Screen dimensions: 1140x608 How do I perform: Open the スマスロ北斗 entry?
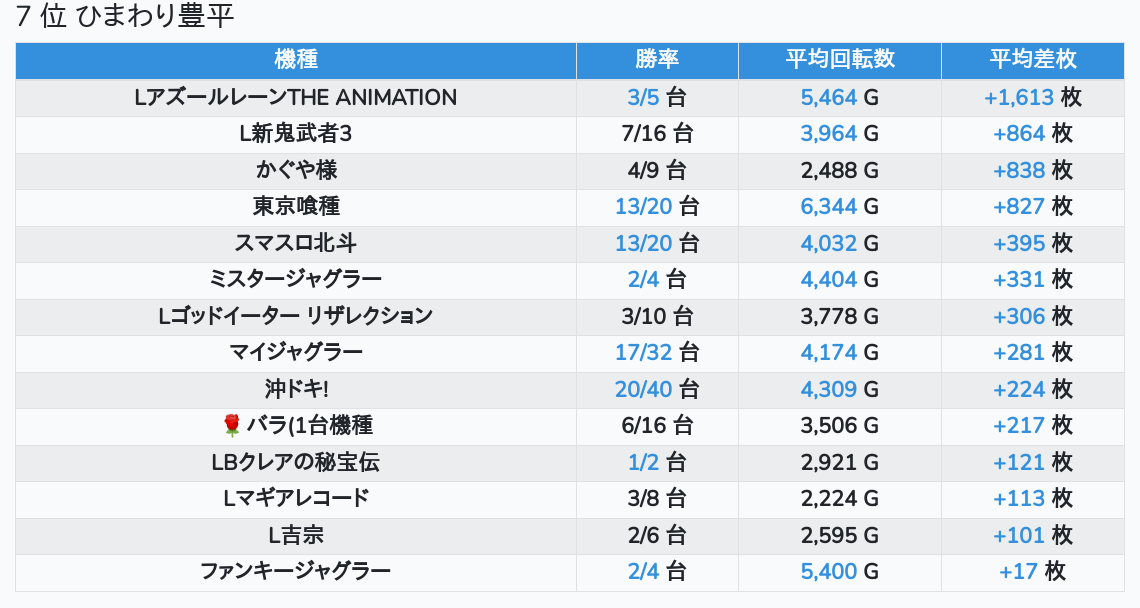(296, 243)
